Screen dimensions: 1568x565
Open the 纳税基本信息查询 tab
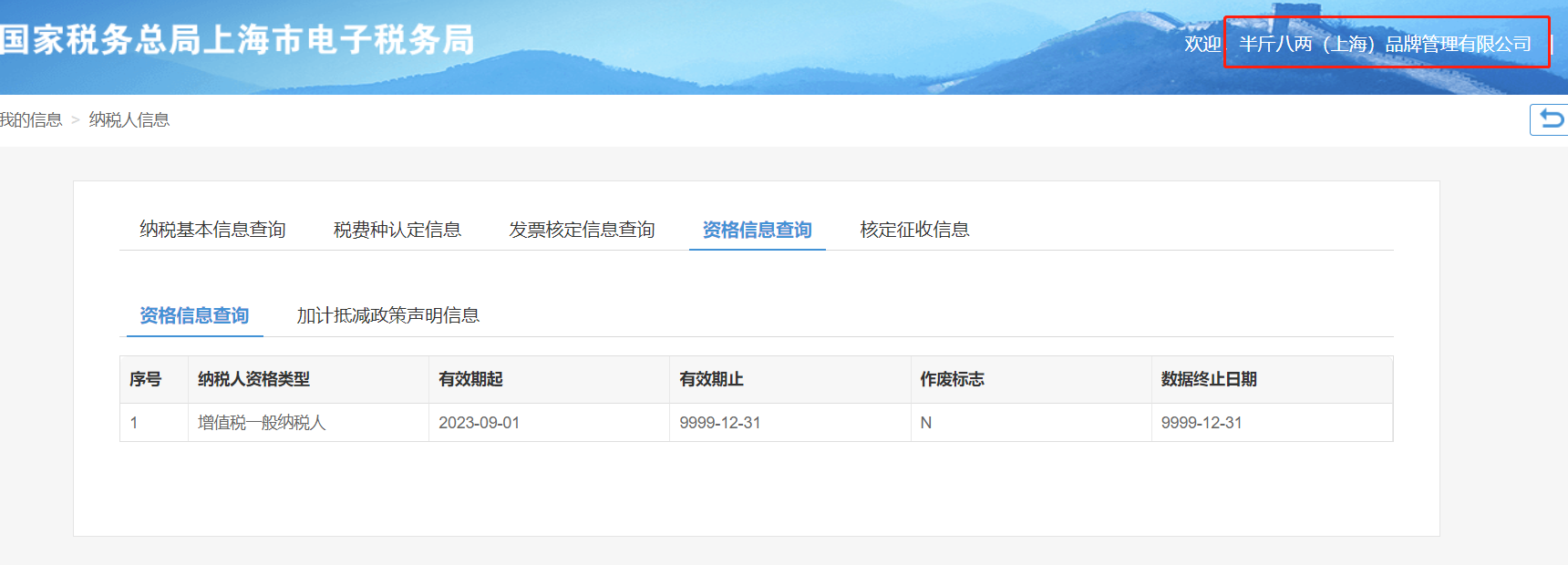212,230
